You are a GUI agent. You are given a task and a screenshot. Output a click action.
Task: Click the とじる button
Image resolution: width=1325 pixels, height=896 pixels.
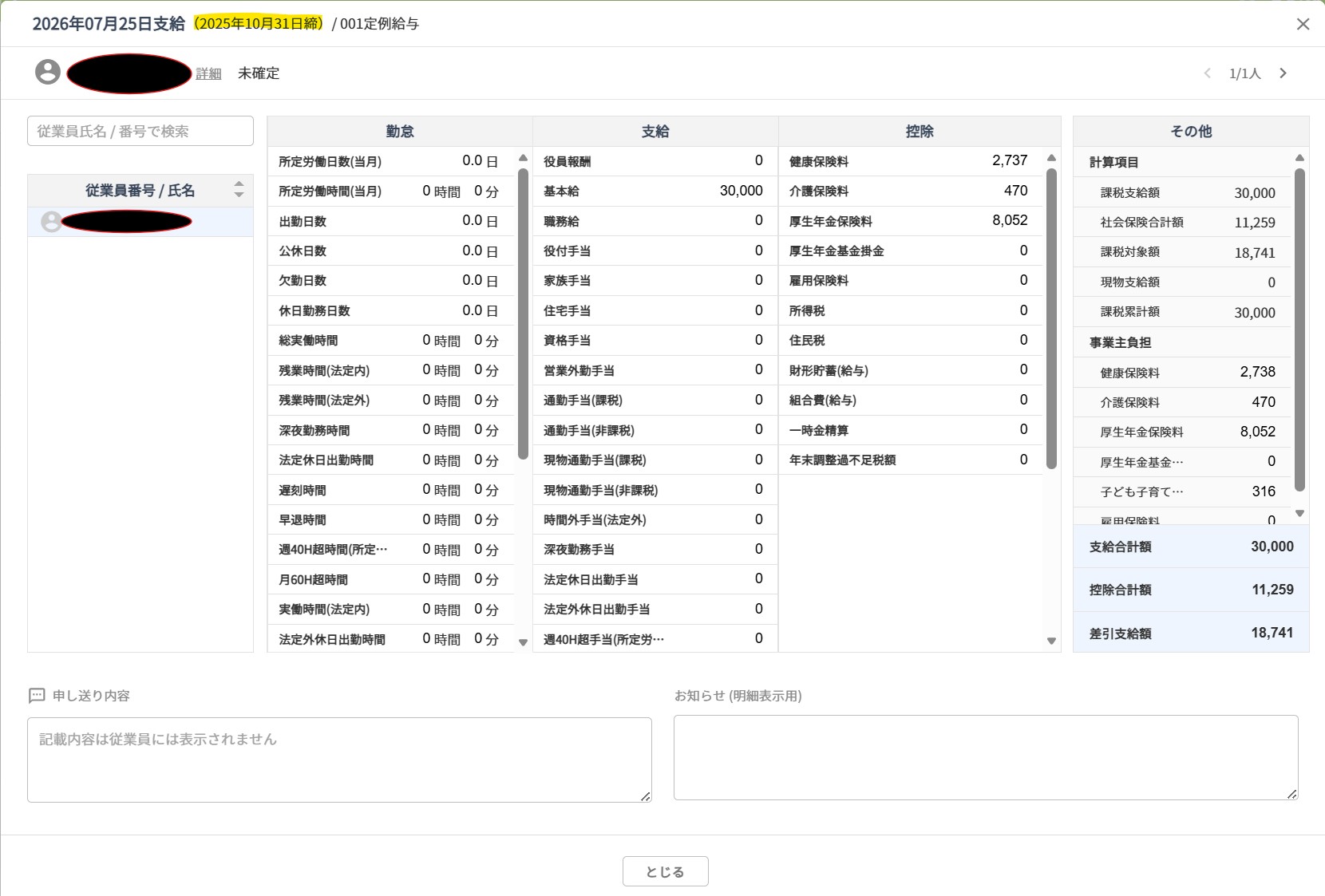pos(666,871)
